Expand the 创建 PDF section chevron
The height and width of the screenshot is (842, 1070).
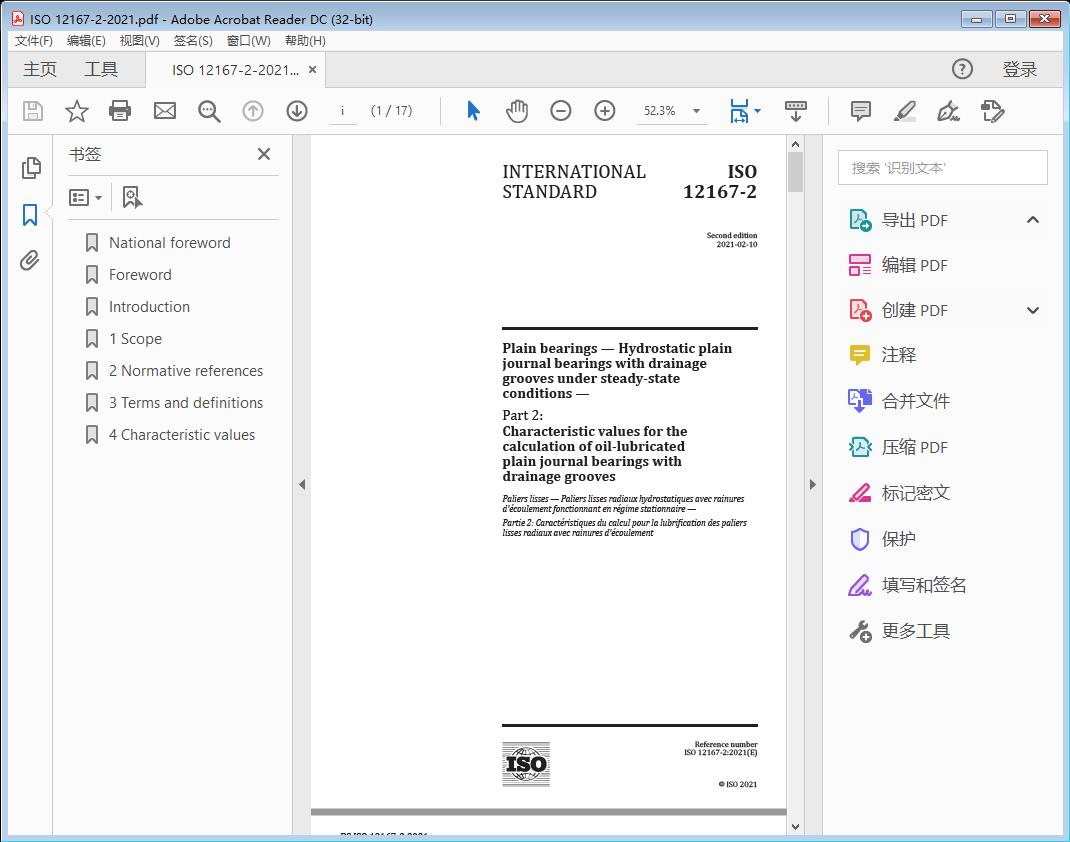[x=1033, y=310]
